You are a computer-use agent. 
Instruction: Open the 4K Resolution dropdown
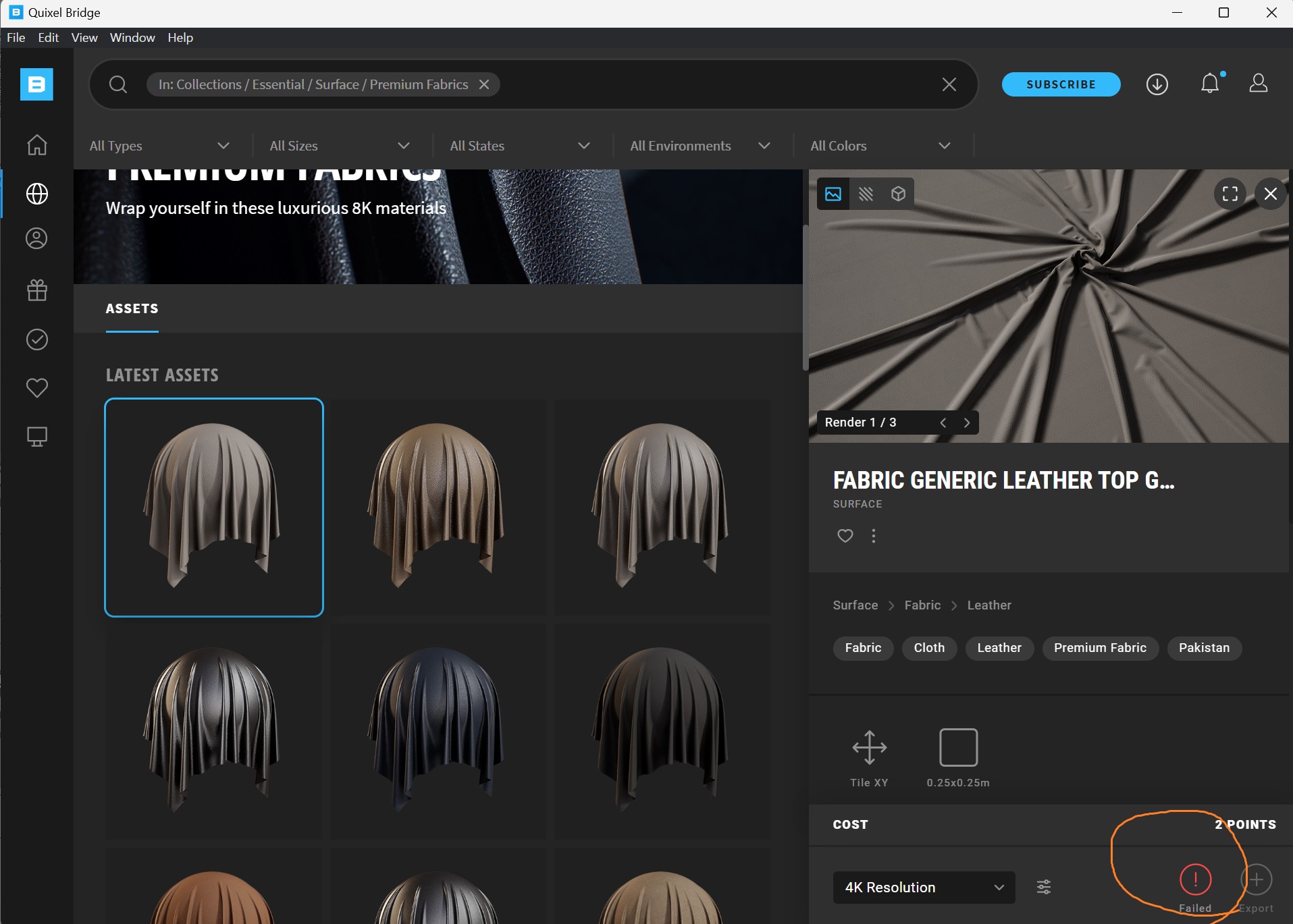(924, 887)
